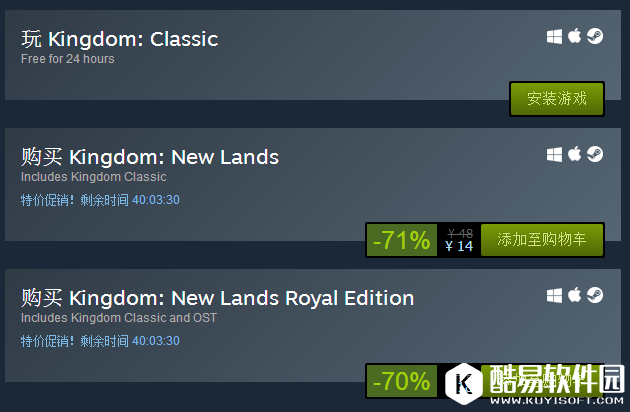Click Windows icon on Royal Edition row
Viewport: 630px width, 412px height.
(x=554, y=296)
